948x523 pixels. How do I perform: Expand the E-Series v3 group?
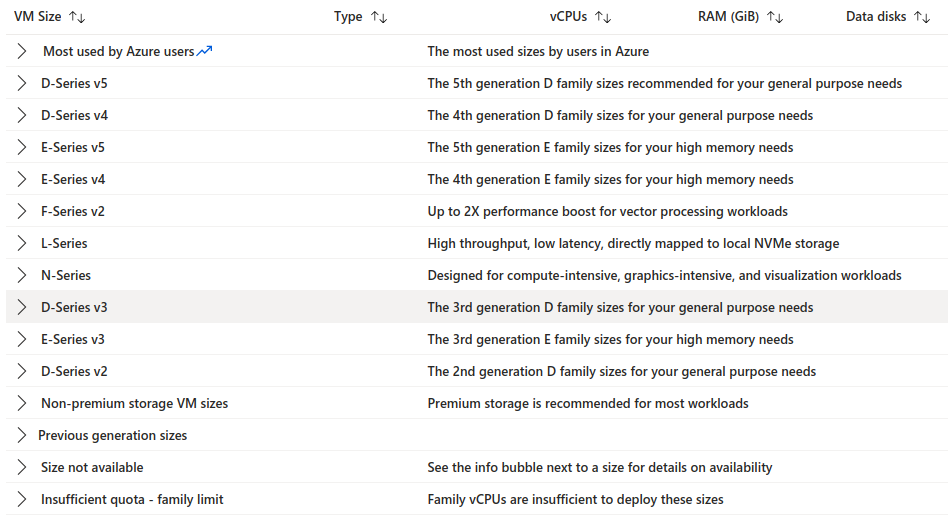coord(22,339)
